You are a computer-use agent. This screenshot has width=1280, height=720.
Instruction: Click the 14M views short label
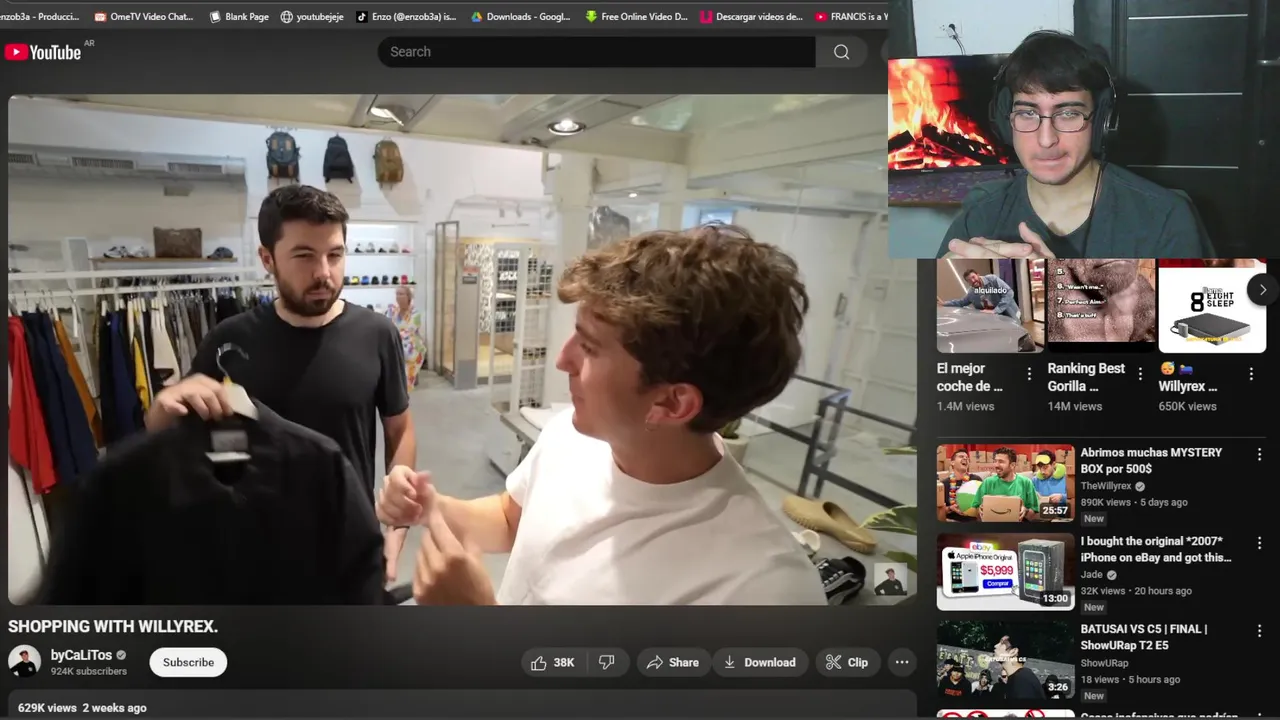coord(1075,406)
